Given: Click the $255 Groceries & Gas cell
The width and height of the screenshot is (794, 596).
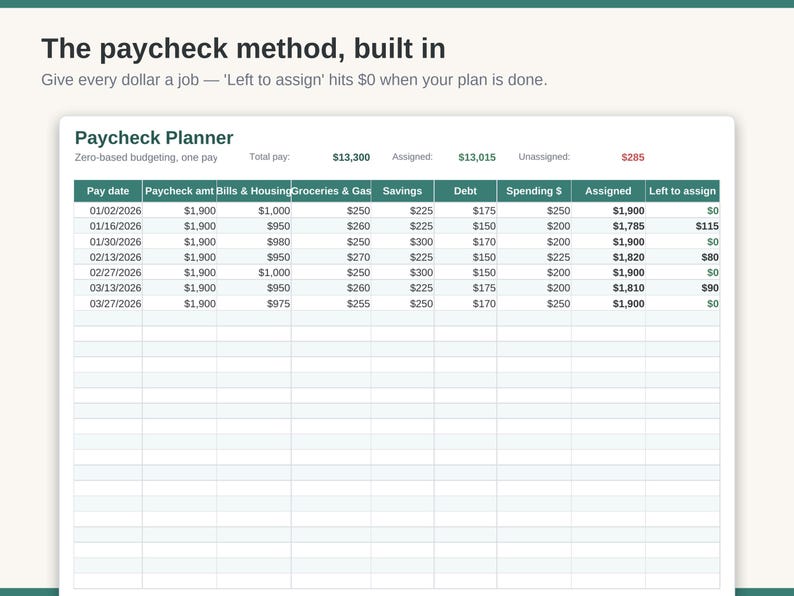Looking at the screenshot, I should tap(331, 303).
